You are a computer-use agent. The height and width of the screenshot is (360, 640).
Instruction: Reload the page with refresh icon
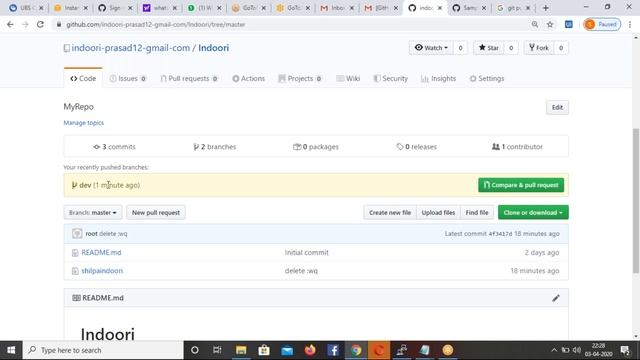40,24
